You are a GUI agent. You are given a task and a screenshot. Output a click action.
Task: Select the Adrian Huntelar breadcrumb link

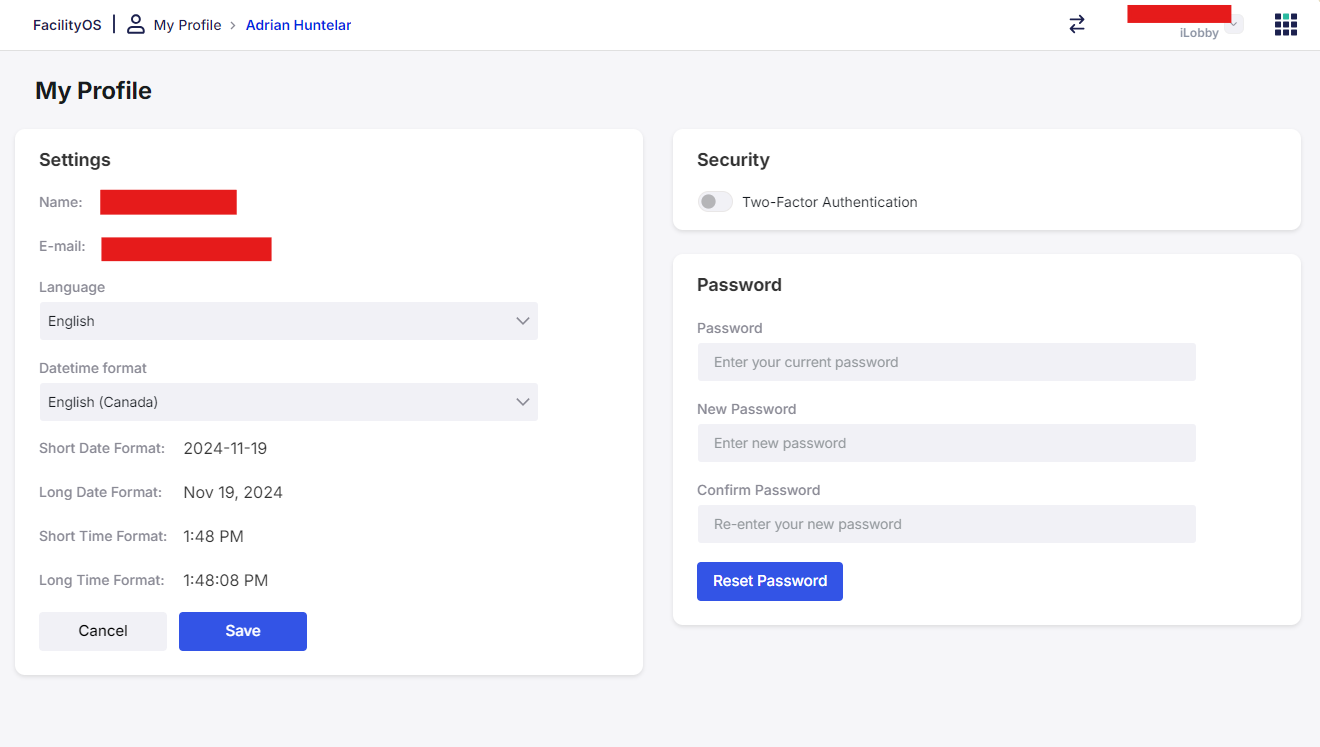click(298, 25)
